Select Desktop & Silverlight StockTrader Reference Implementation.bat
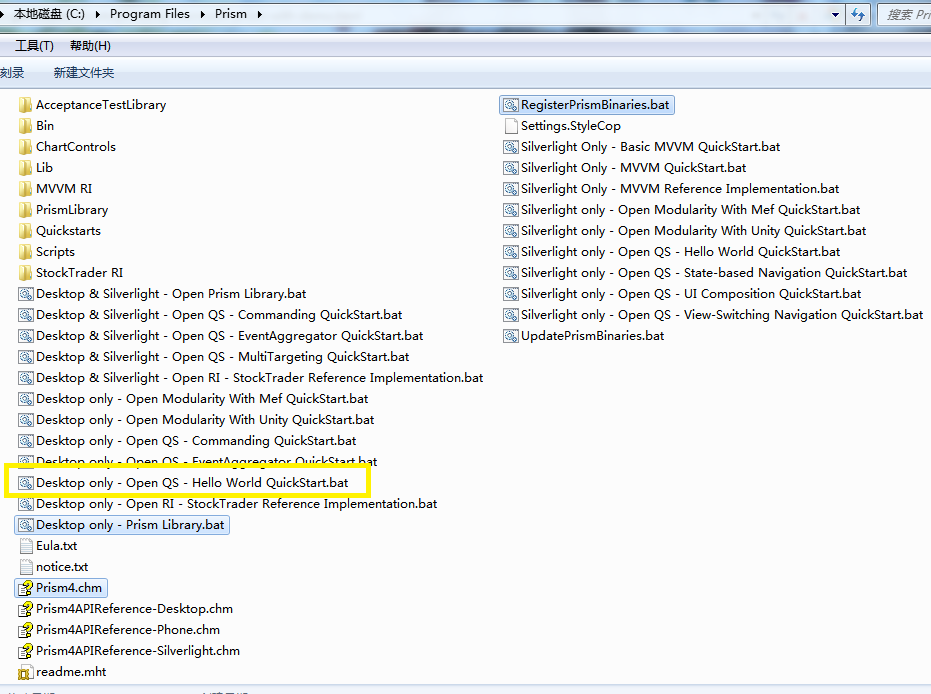The image size is (931, 694). [x=251, y=378]
